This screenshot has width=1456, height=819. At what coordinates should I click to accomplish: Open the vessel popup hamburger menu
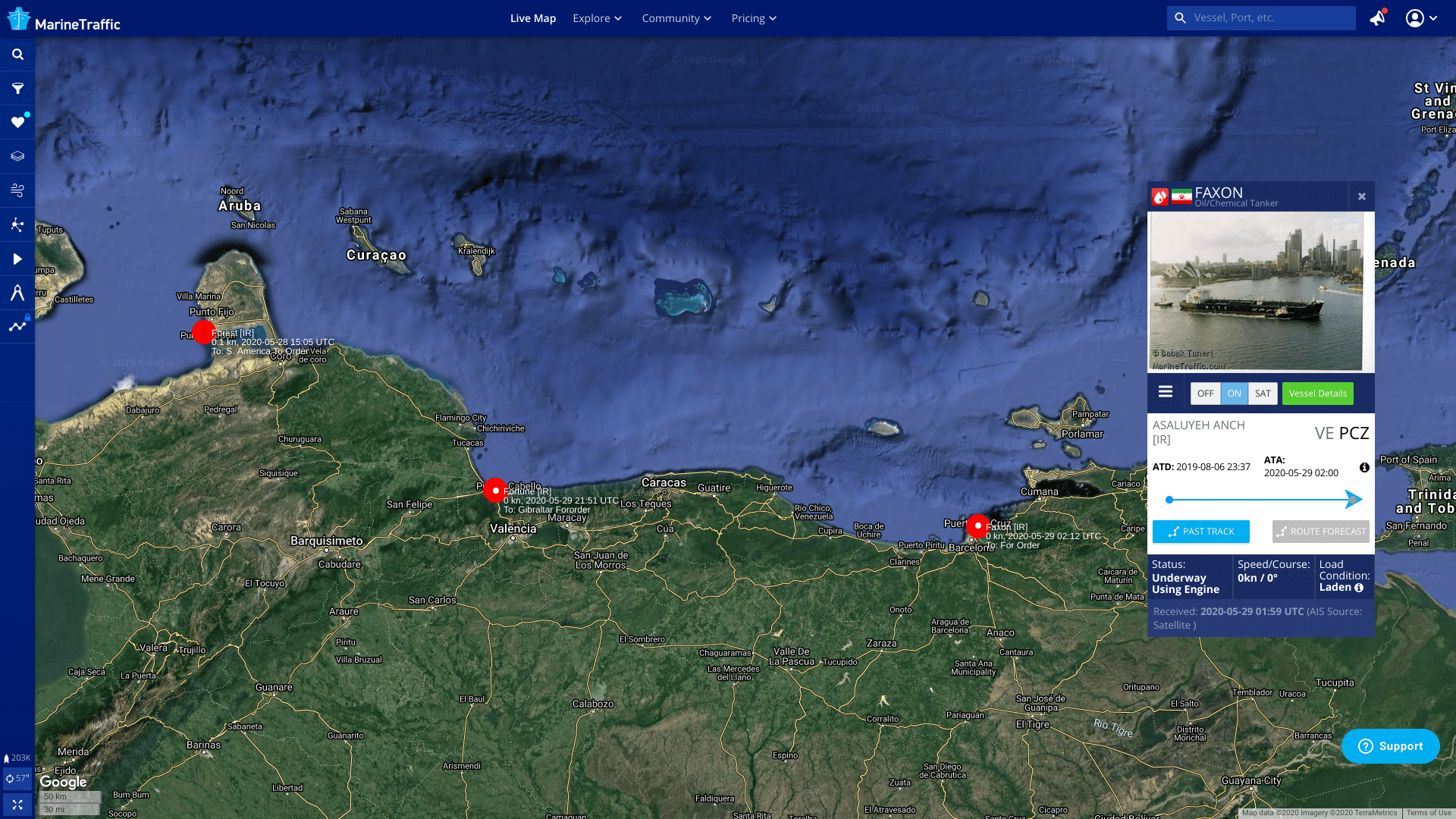pyautogui.click(x=1166, y=392)
